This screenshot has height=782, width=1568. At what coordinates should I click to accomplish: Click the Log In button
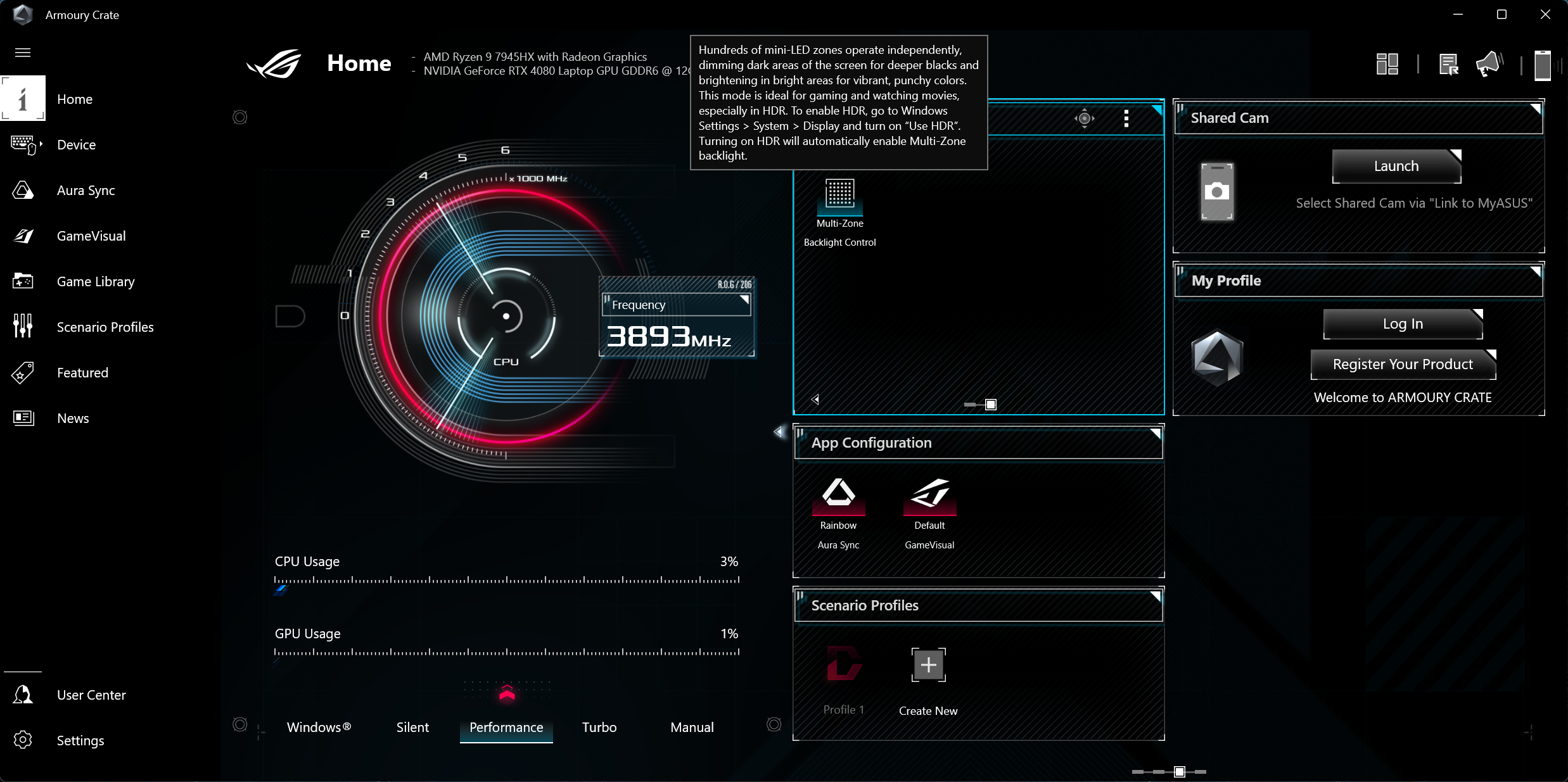coord(1402,324)
